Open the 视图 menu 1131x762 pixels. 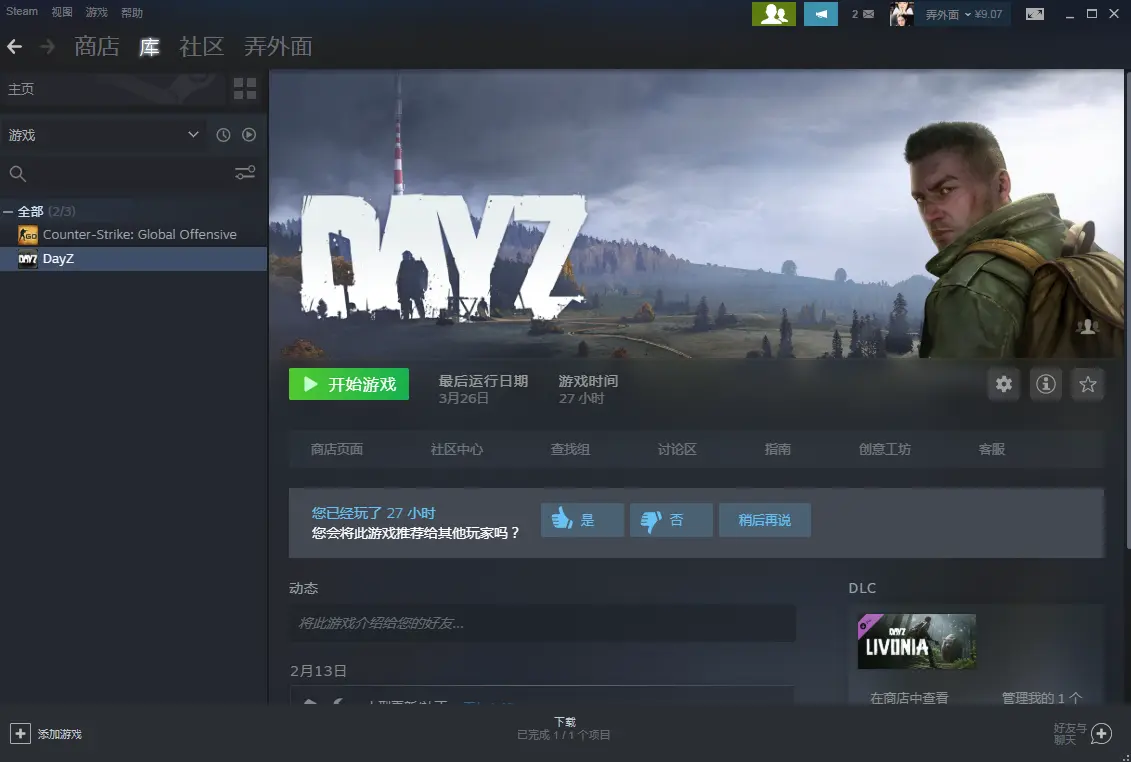tap(62, 12)
